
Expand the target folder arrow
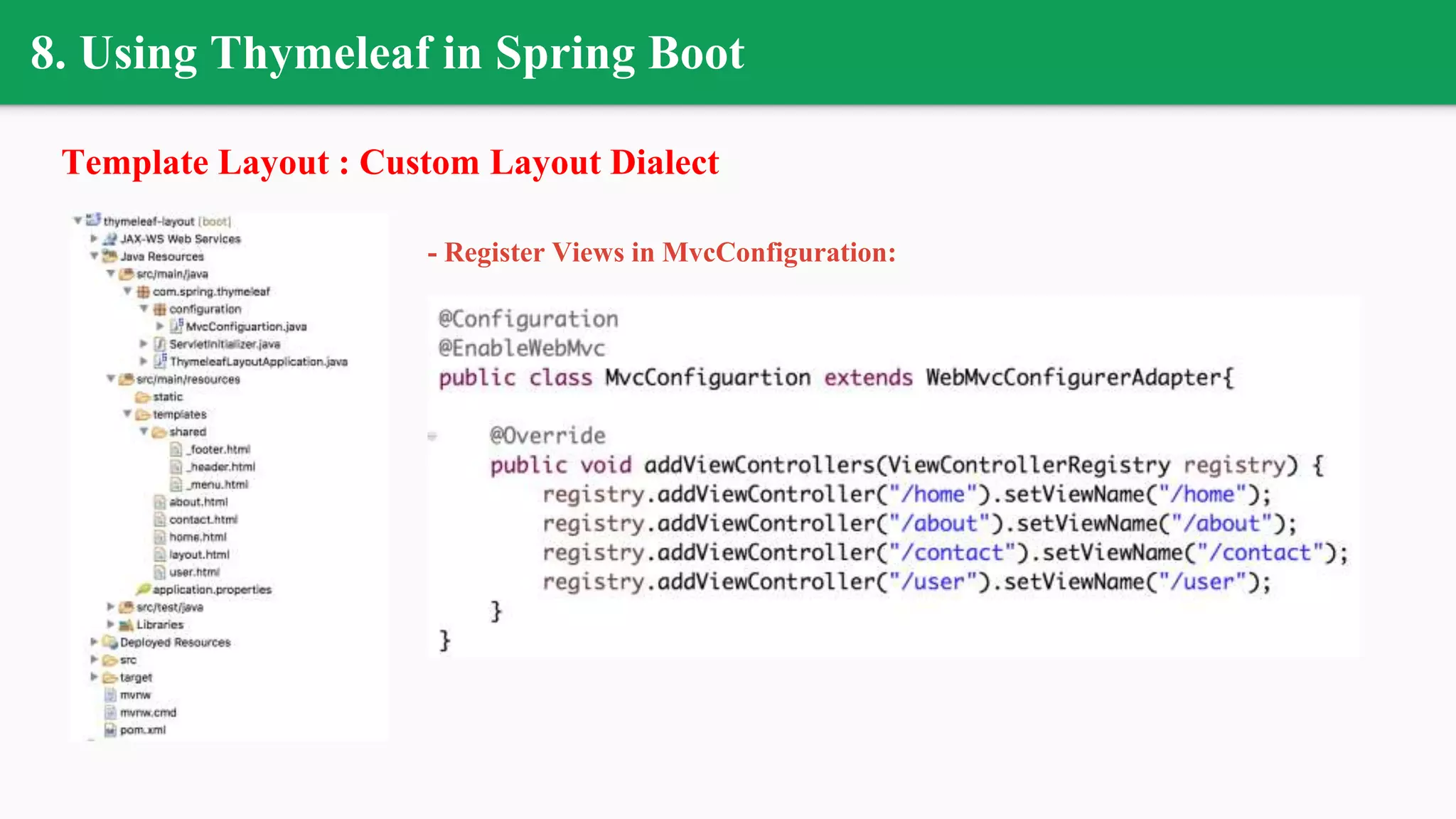pyautogui.click(x=94, y=677)
